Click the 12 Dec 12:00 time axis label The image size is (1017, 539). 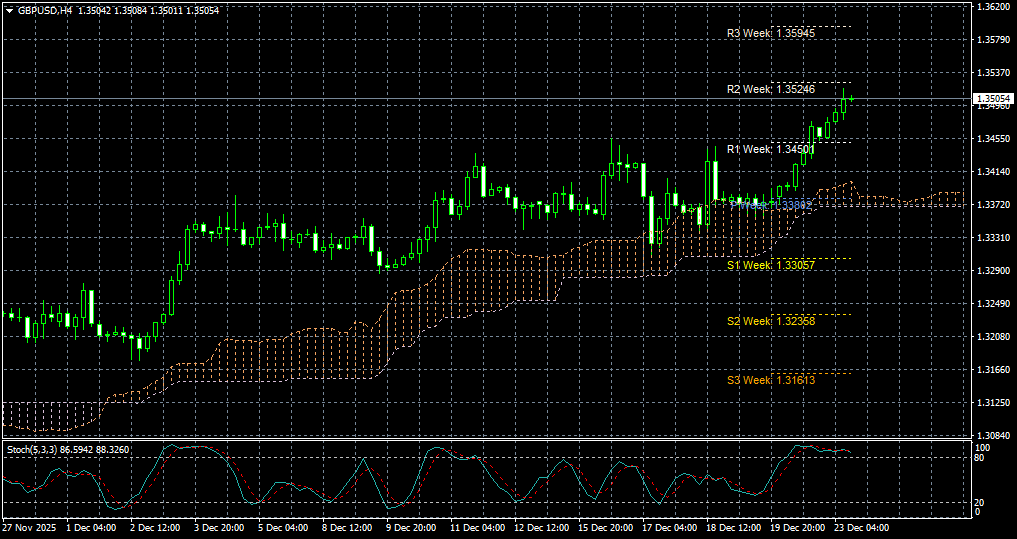(x=540, y=528)
